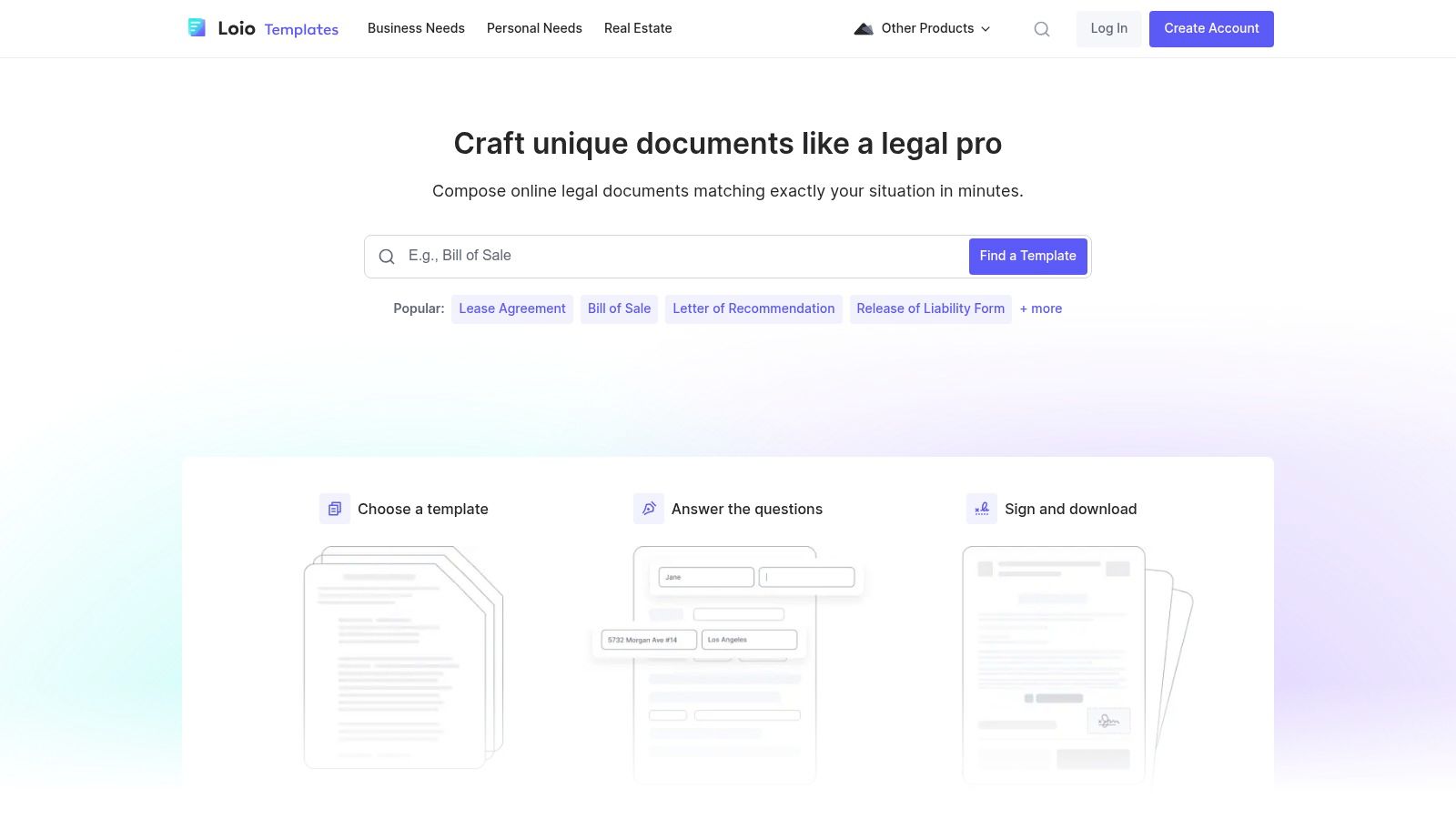Click the 'Answer the questions' heading
Image resolution: width=1456 pixels, height=819 pixels.
(746, 509)
